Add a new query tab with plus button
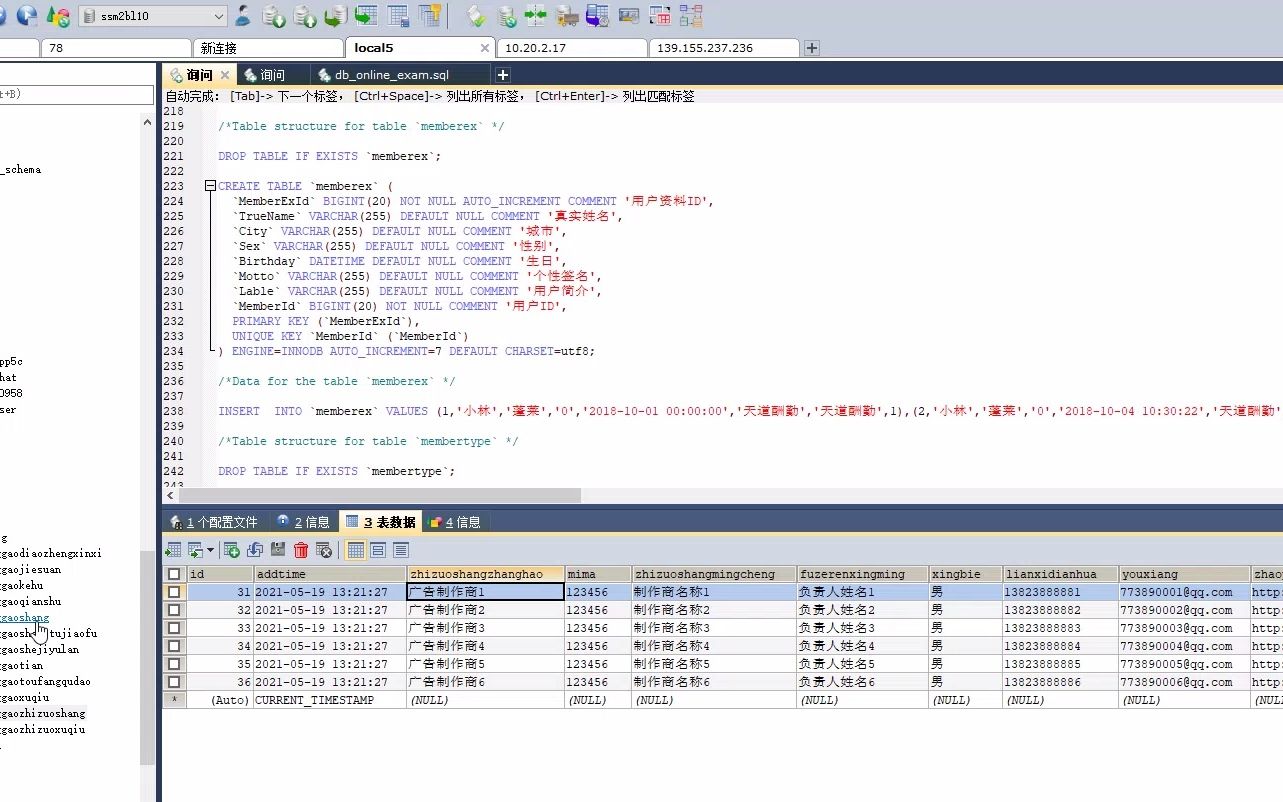 503,75
